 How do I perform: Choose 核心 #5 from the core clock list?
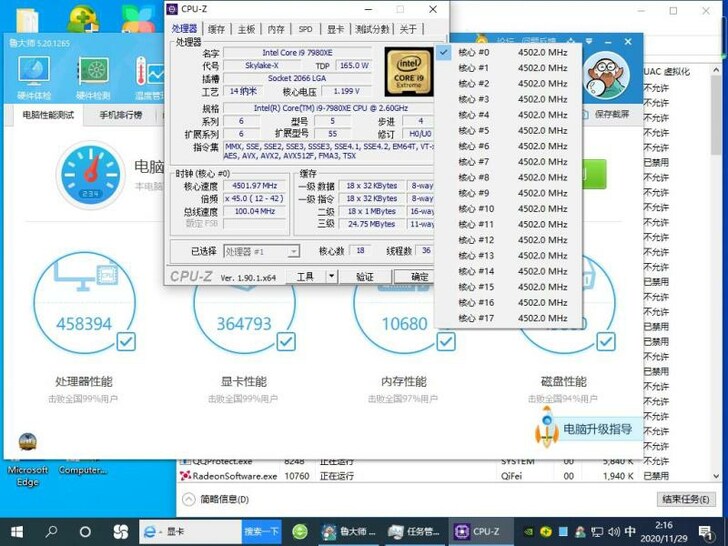tap(508, 130)
